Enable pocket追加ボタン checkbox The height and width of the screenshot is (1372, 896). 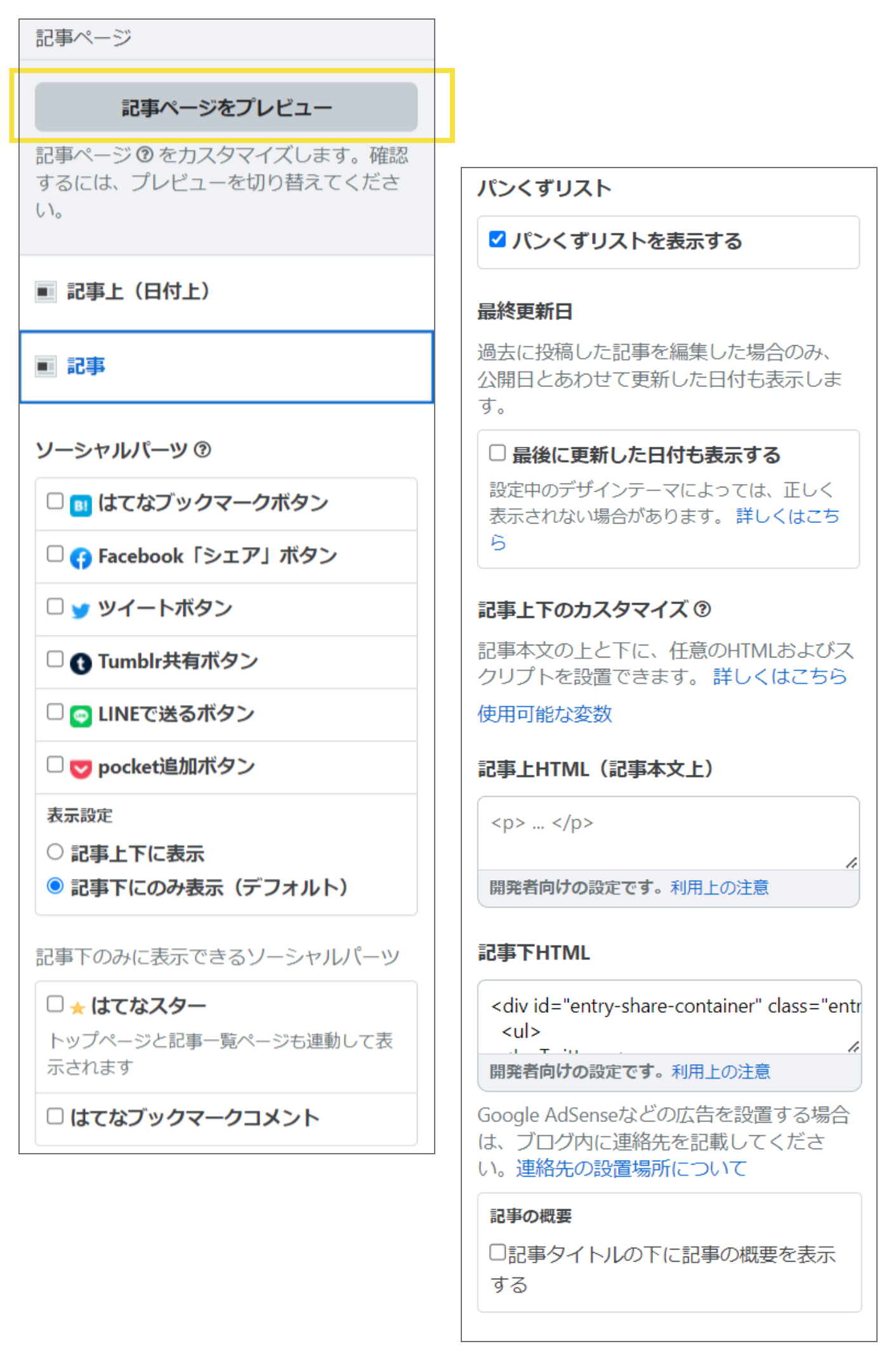coord(55,765)
